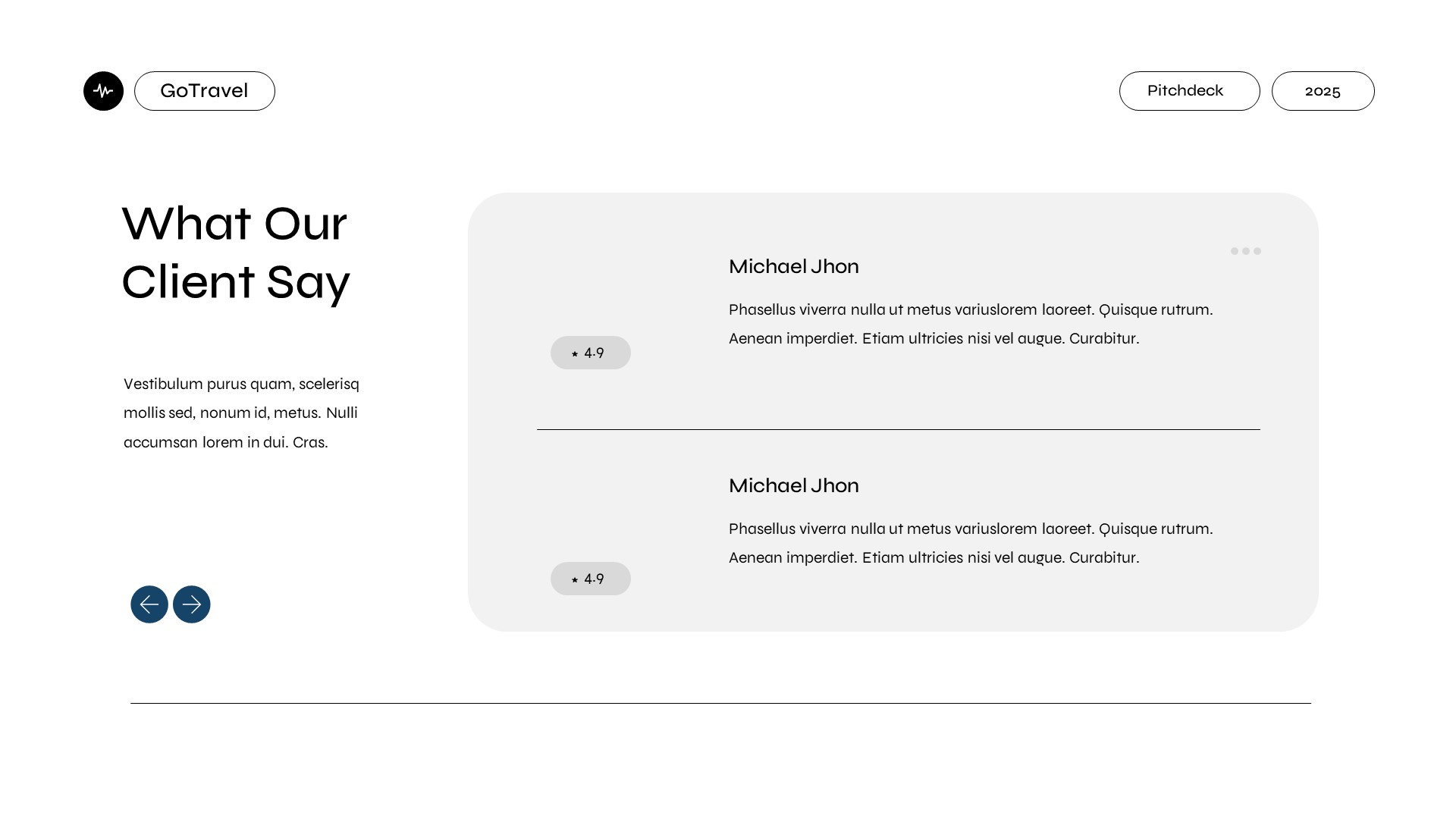1456x819 pixels.
Task: Open the Pitchdeck pill label
Action: pyautogui.click(x=1189, y=91)
